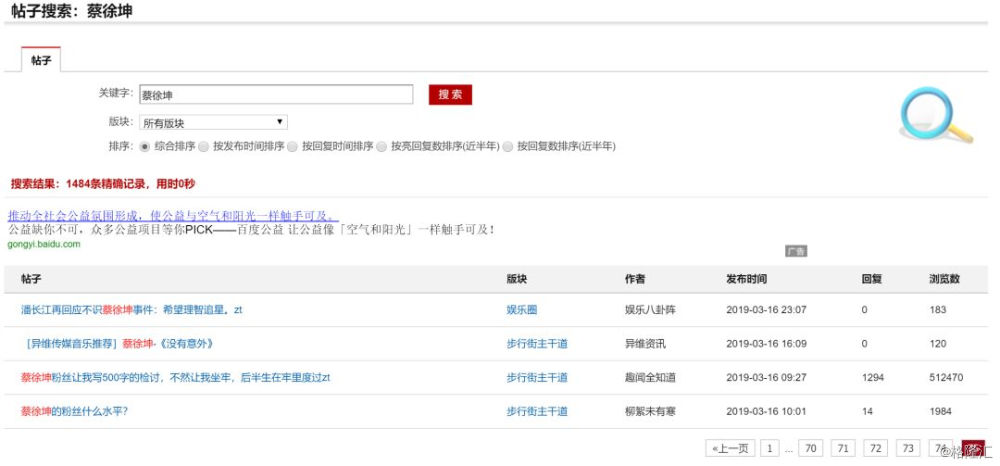Click the magnifying glass search icon

(x=934, y=116)
